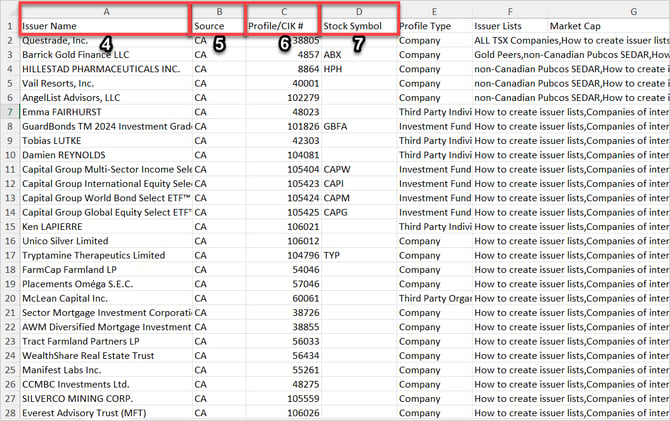Click the ABX stock symbol cell

coord(359,55)
